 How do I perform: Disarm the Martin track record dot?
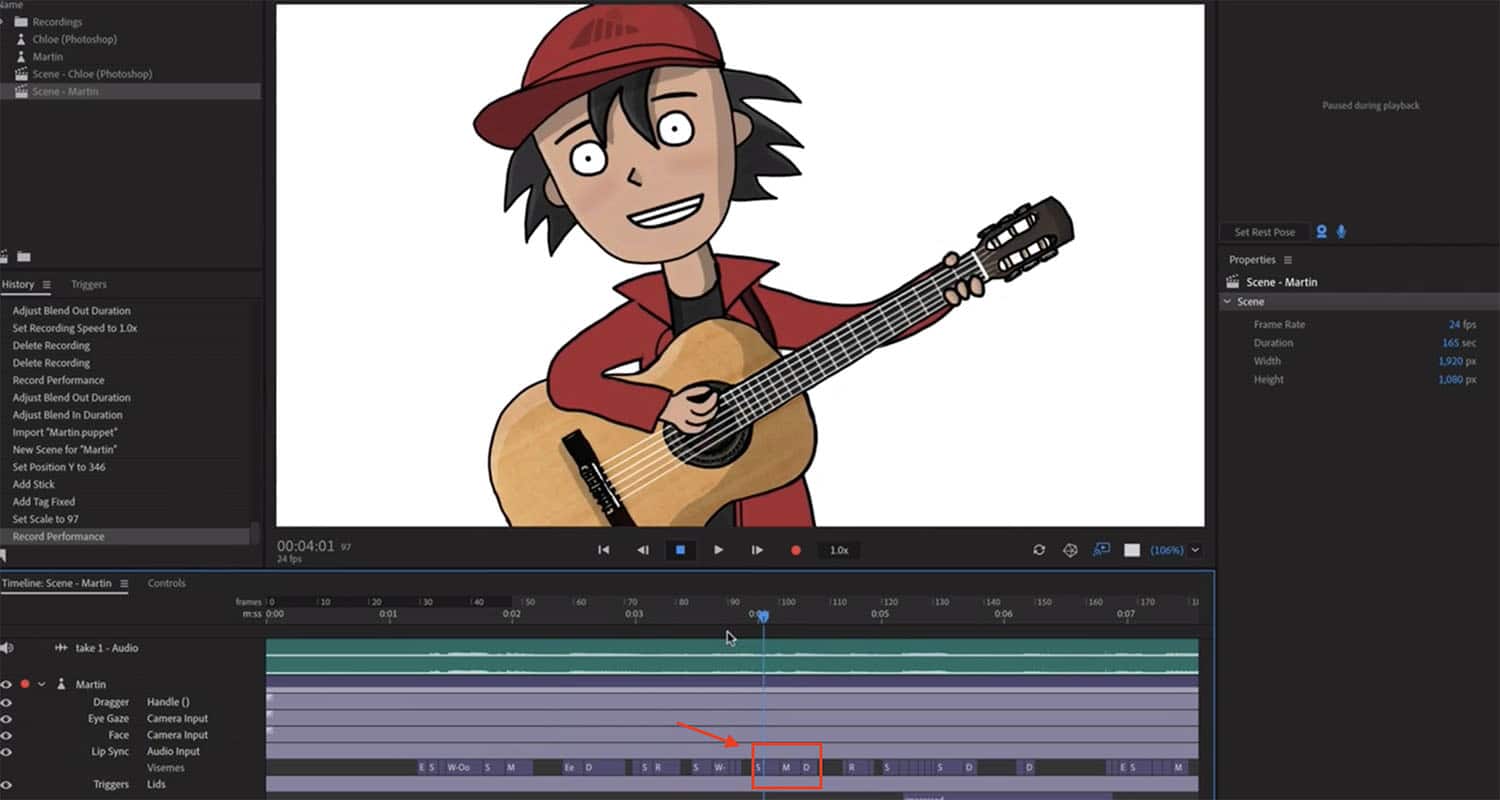pyautogui.click(x=25, y=685)
